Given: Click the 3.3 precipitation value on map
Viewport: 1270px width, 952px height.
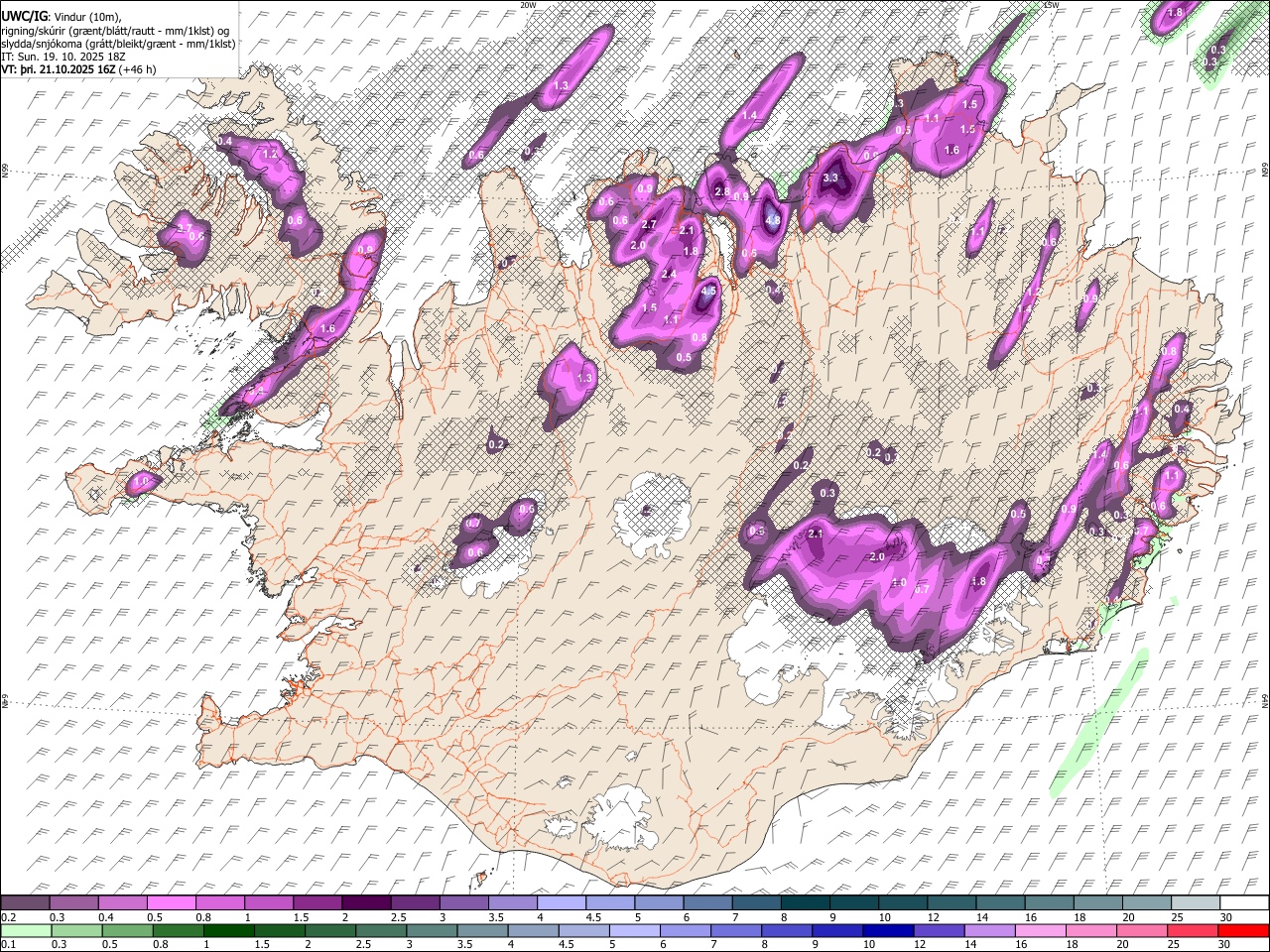Looking at the screenshot, I should (831, 178).
